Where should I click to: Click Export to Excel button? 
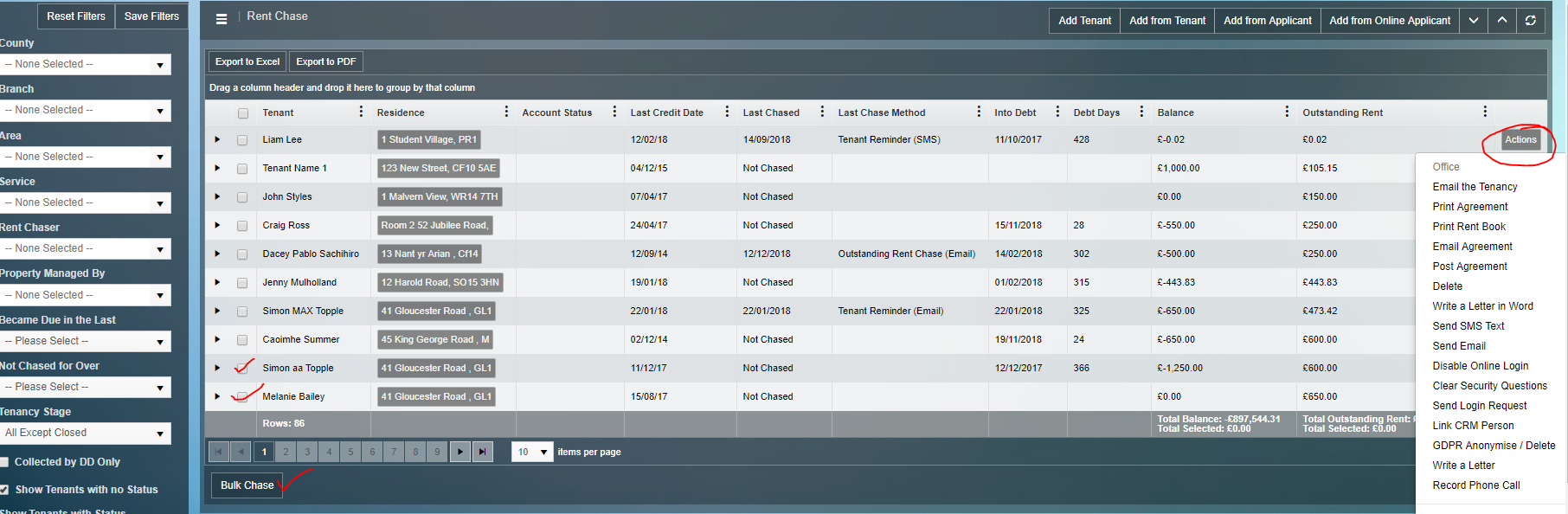[x=247, y=61]
